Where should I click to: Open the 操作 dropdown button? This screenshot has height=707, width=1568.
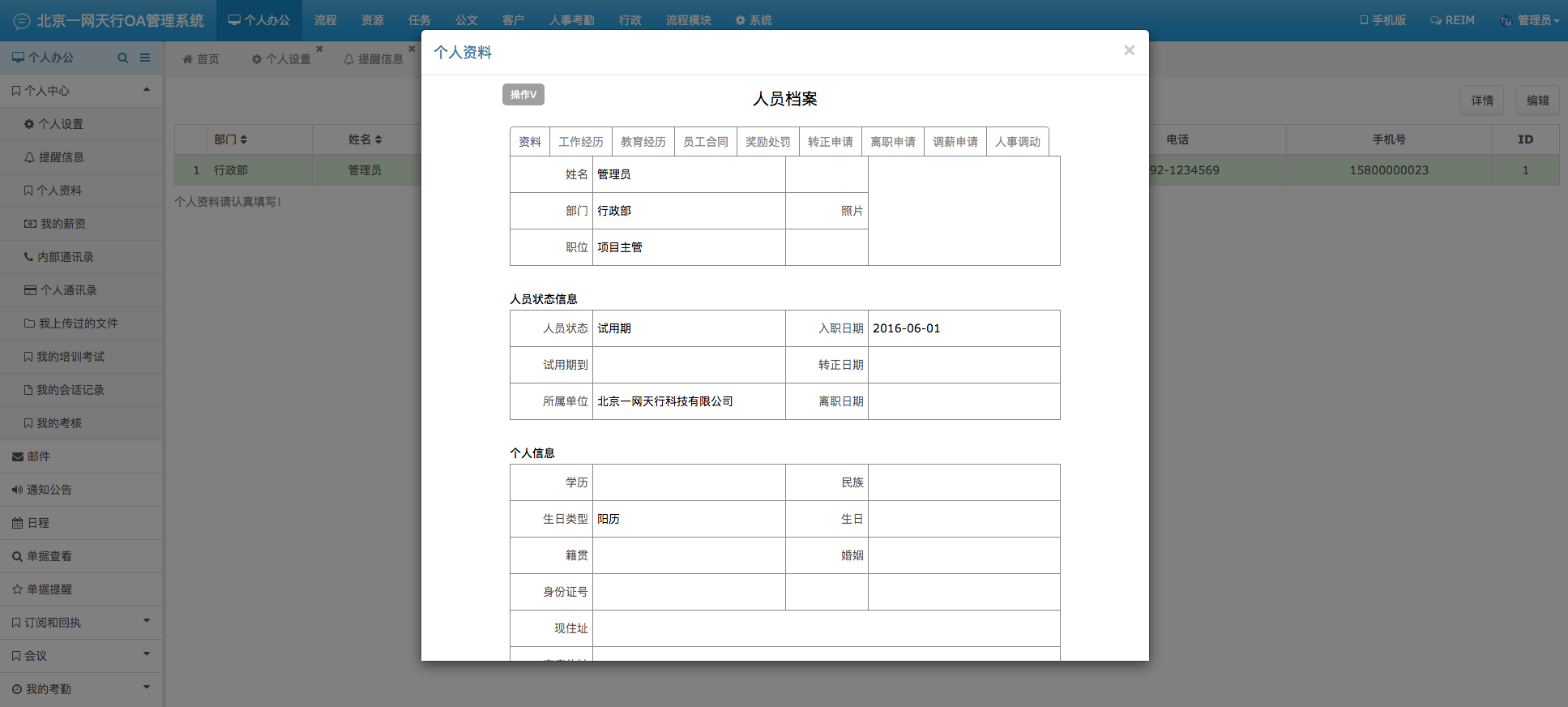click(x=523, y=95)
